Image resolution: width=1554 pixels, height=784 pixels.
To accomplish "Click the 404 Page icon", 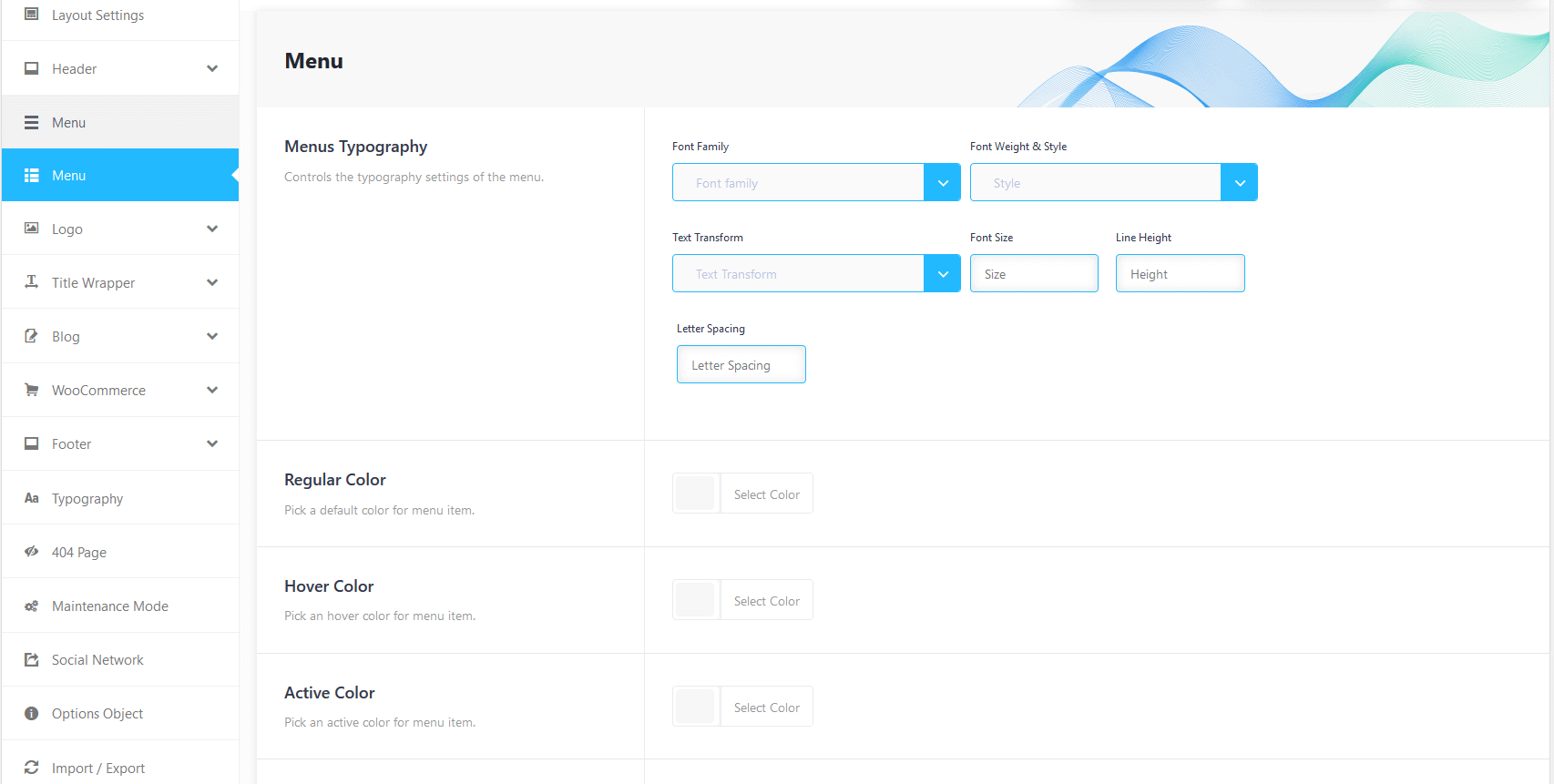I will tap(32, 552).
